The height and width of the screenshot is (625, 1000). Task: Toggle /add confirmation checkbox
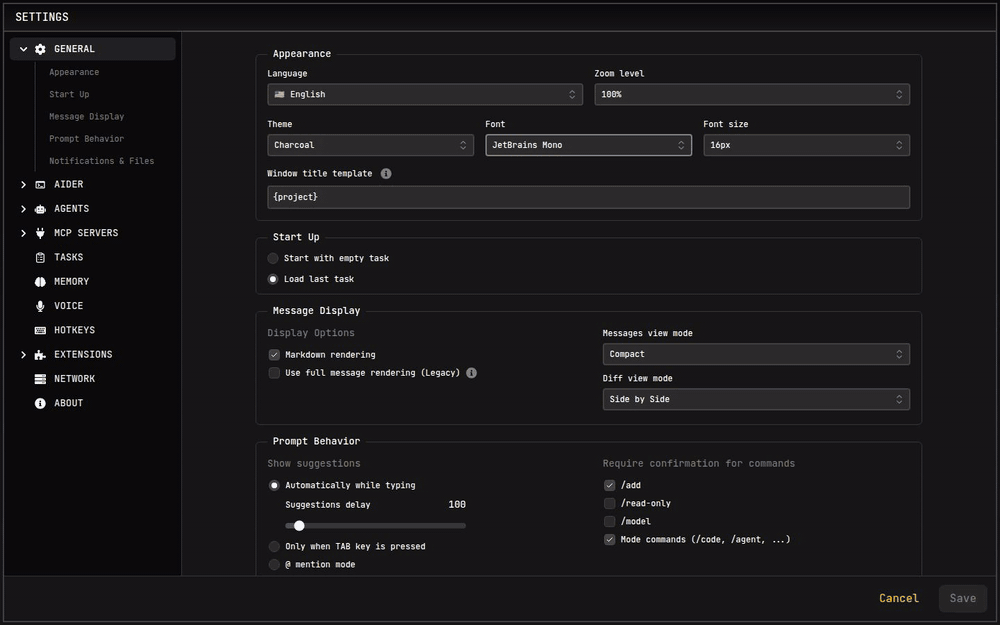click(610, 485)
